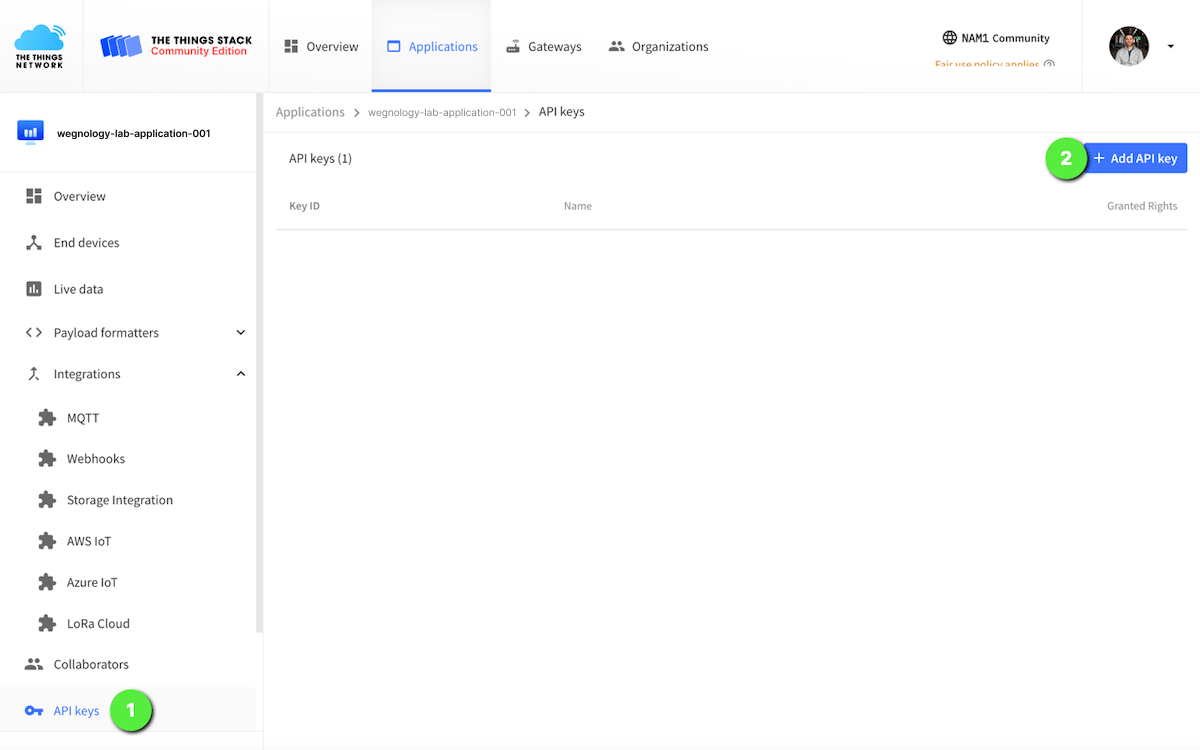Screen dimensions: 1200x750
Task: Click The Things Stack Community Edition logo
Action: click(x=176, y=46)
